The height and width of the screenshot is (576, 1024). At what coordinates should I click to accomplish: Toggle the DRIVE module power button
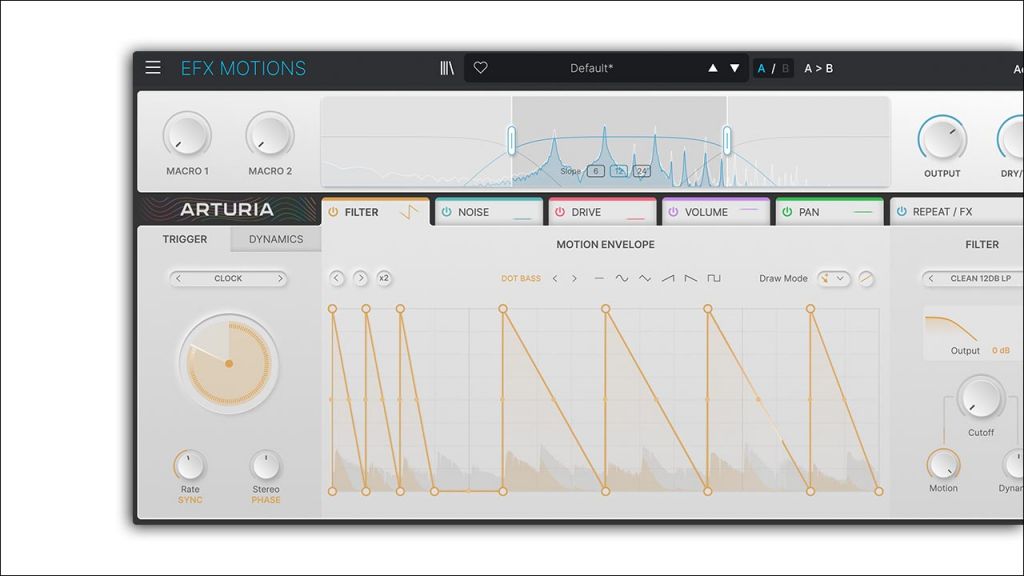click(560, 212)
